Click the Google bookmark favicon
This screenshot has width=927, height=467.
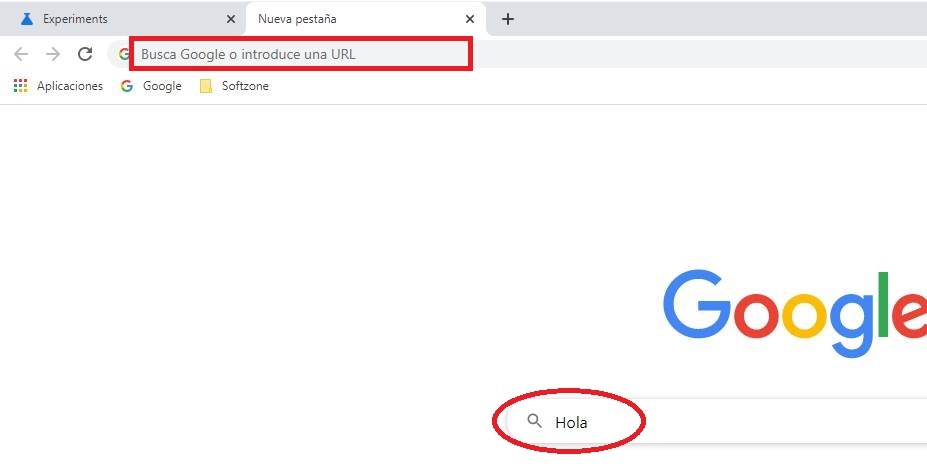coord(127,86)
